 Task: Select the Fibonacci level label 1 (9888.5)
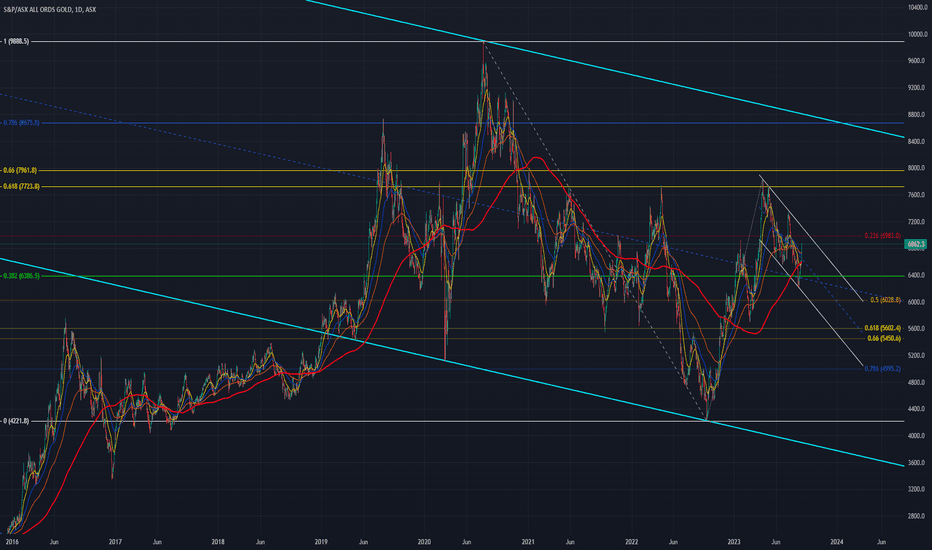point(16,42)
